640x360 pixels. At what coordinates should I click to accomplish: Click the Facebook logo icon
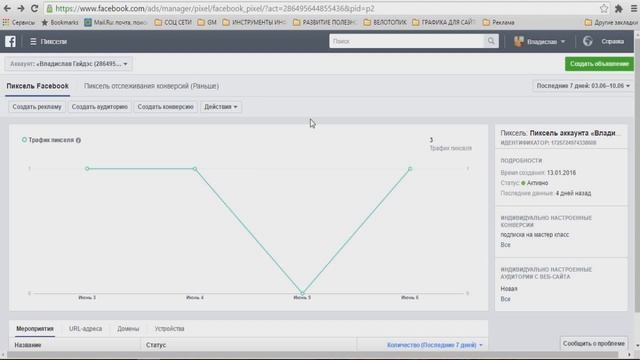10,41
